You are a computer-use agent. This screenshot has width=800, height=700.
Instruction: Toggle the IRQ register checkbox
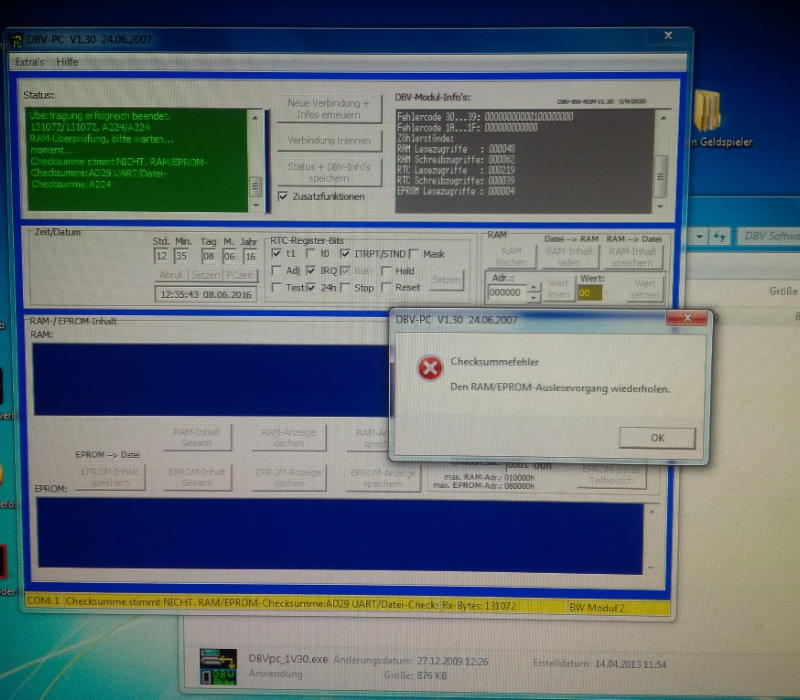[x=312, y=271]
